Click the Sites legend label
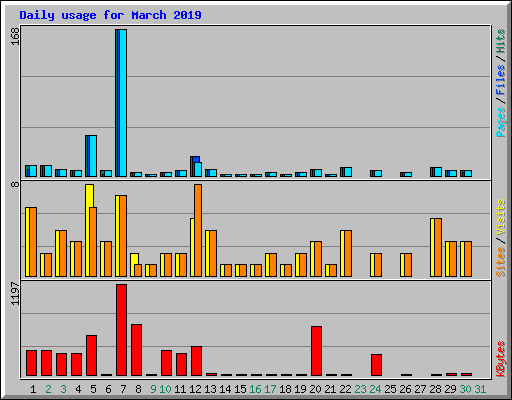 coord(501,262)
